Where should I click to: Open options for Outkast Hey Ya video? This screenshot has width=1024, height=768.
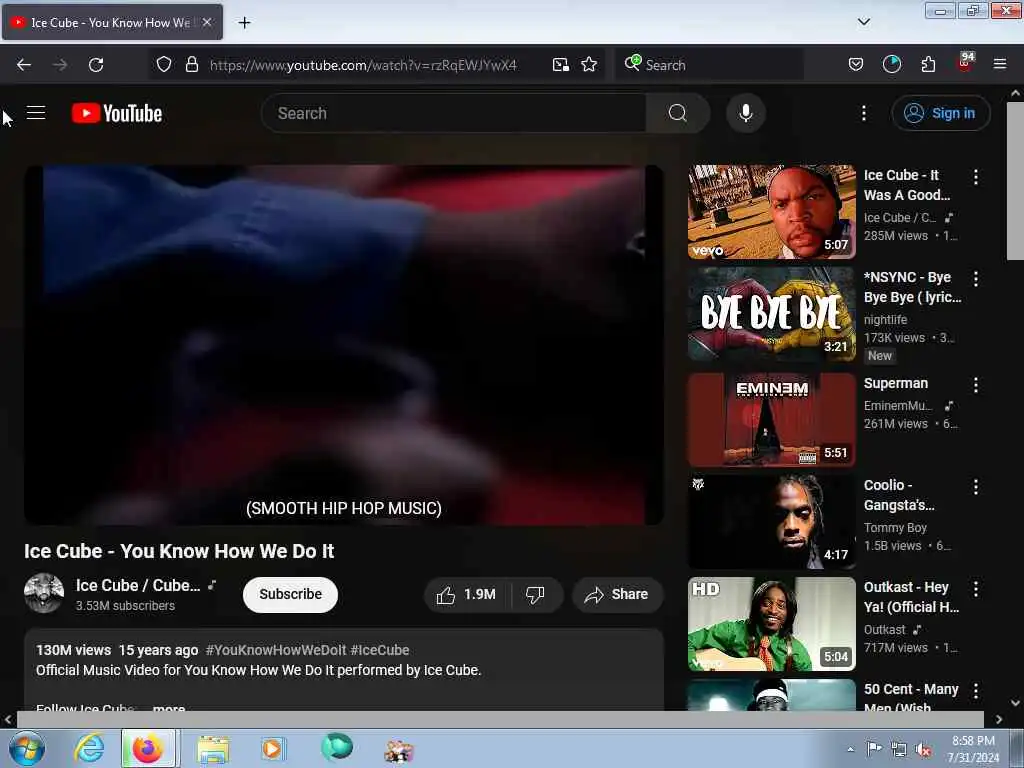976,589
